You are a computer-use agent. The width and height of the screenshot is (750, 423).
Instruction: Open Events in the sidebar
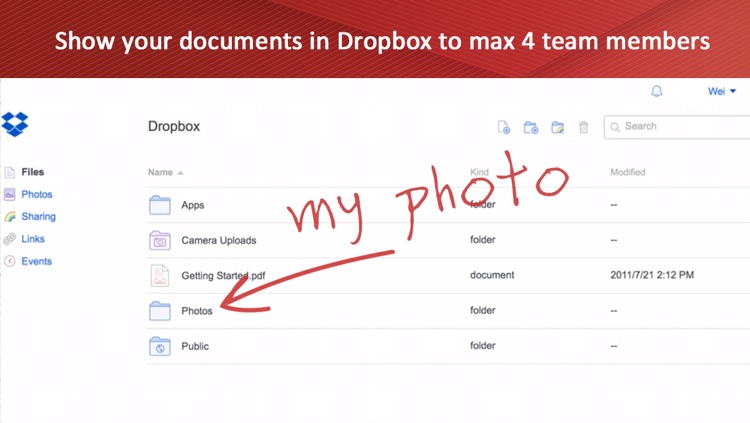pyautogui.click(x=36, y=261)
